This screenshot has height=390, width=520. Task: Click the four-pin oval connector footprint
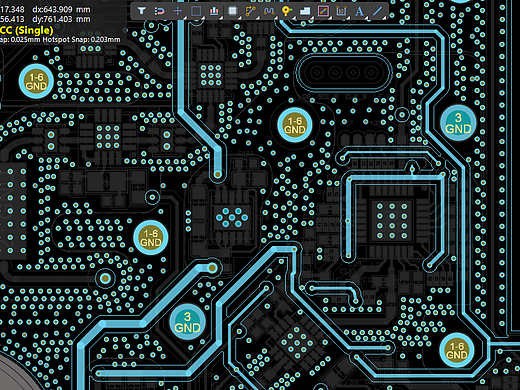click(x=344, y=72)
